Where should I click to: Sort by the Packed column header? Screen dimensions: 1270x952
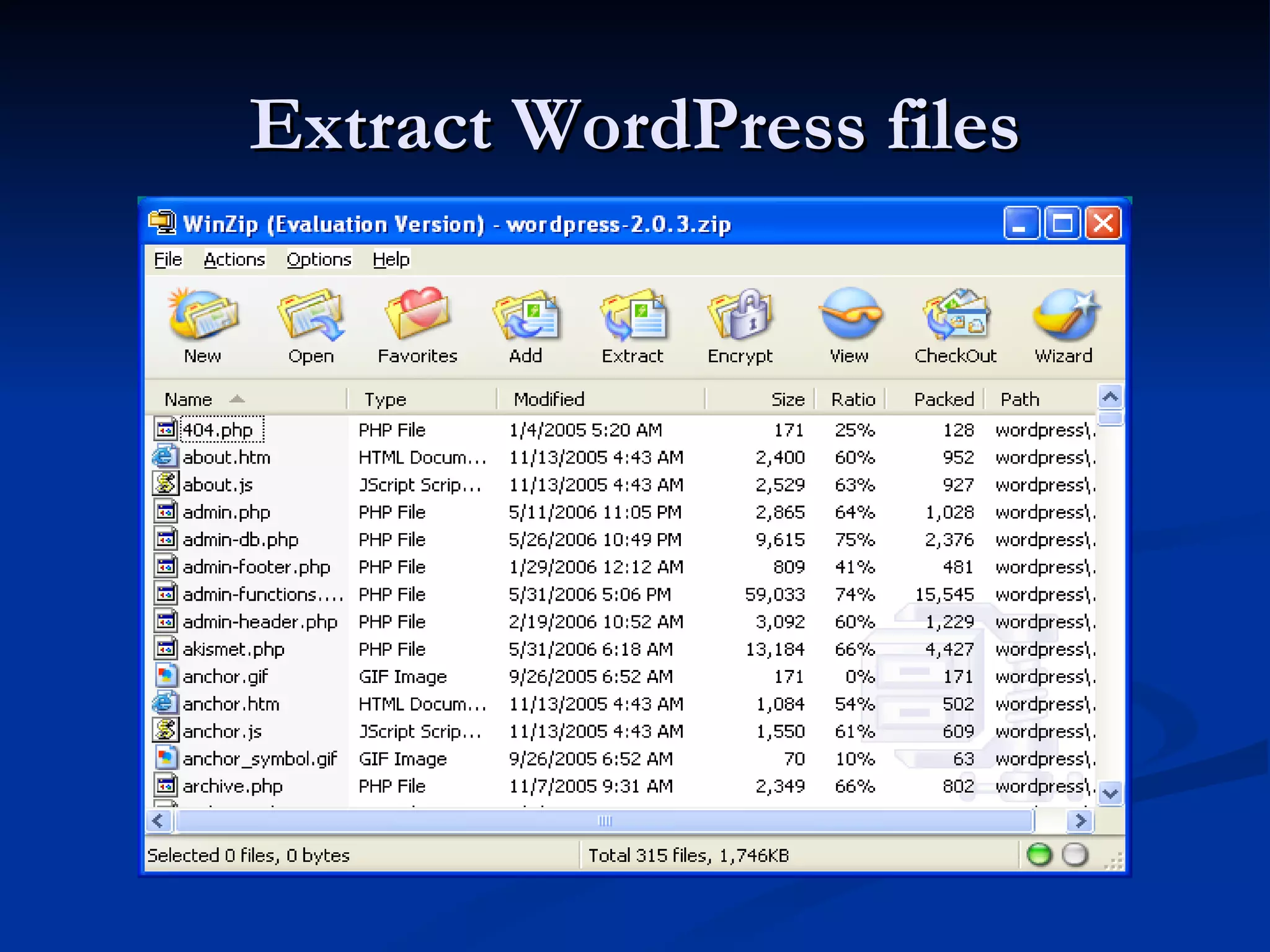click(935, 399)
